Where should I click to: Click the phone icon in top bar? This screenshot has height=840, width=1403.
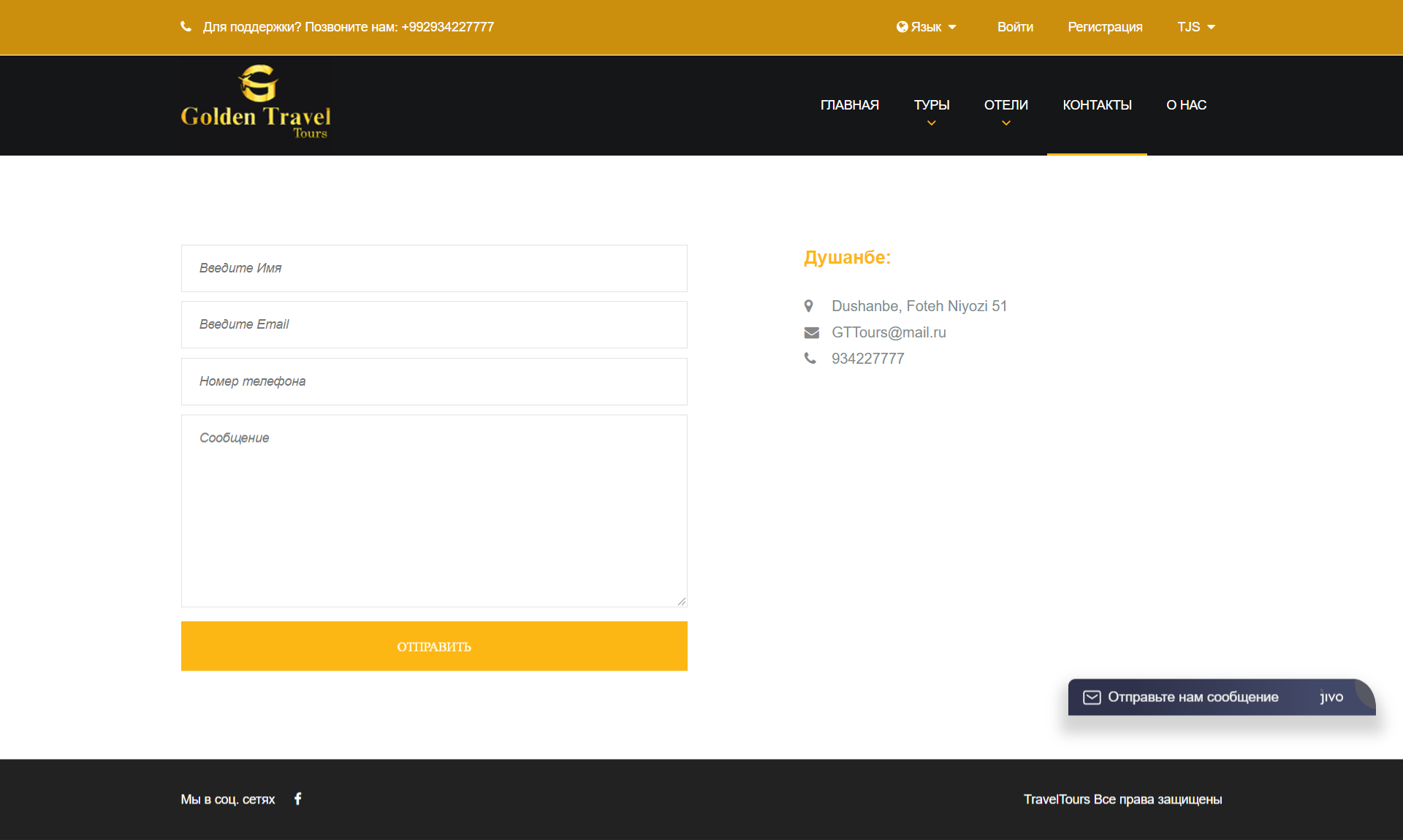tap(186, 27)
